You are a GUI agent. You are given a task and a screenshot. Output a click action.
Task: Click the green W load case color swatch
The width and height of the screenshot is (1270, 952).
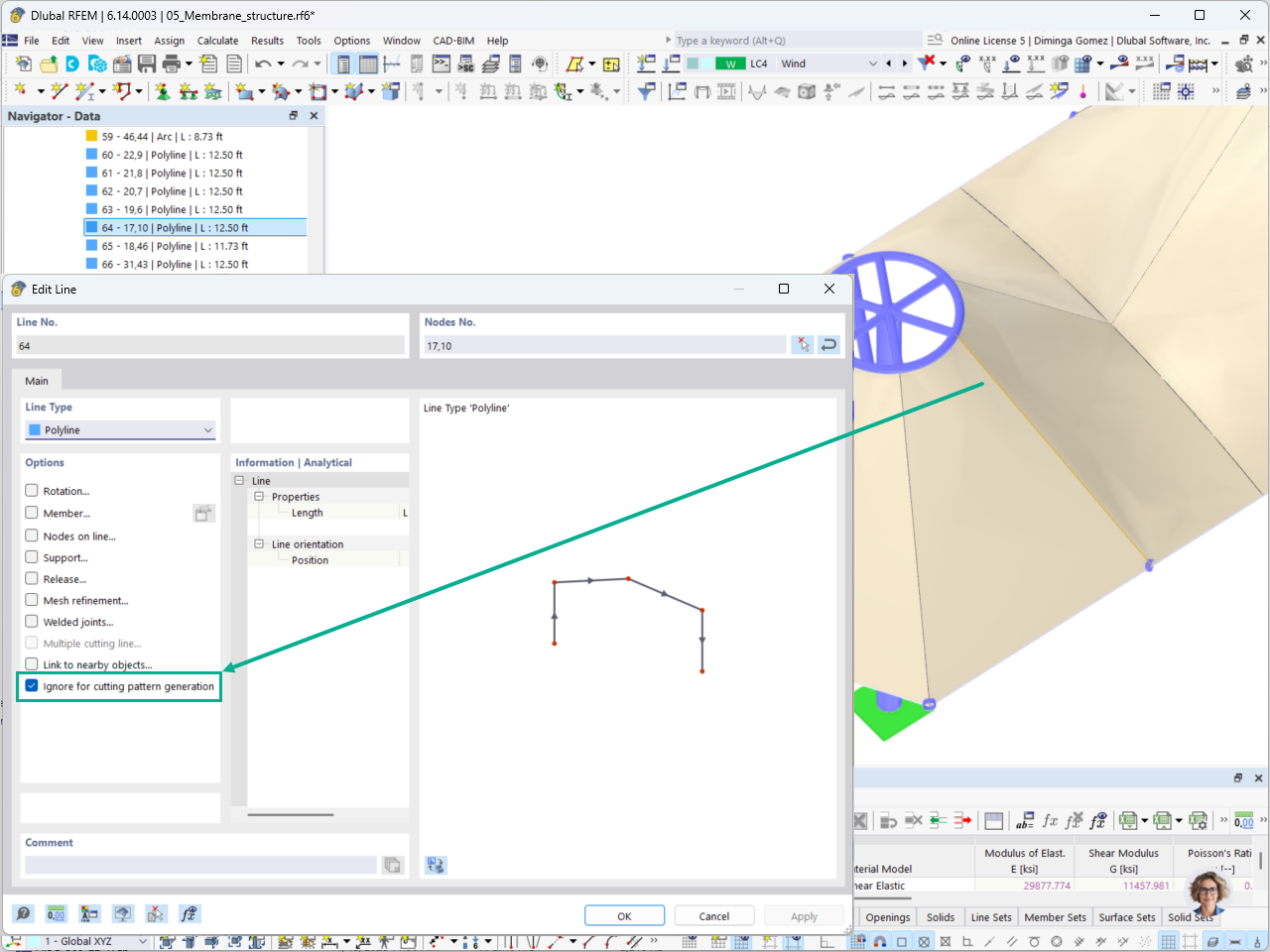731,63
